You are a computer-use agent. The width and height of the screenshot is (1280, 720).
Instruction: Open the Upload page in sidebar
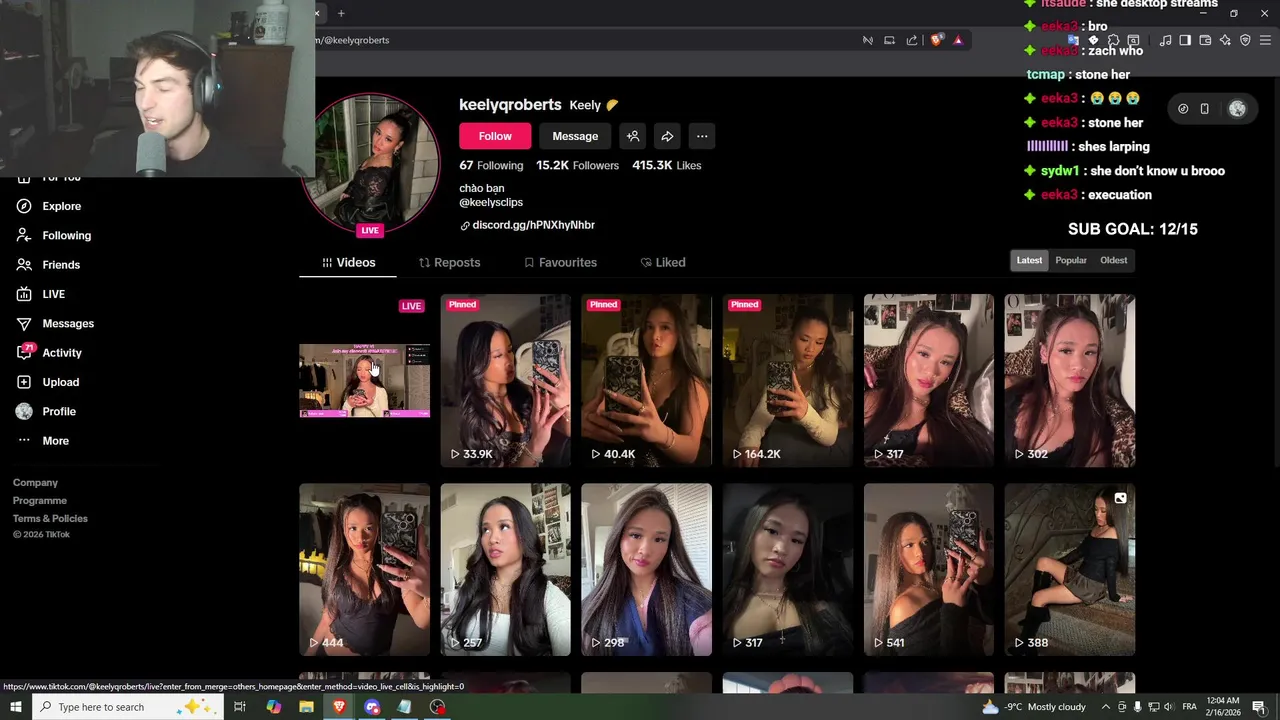coord(47,382)
